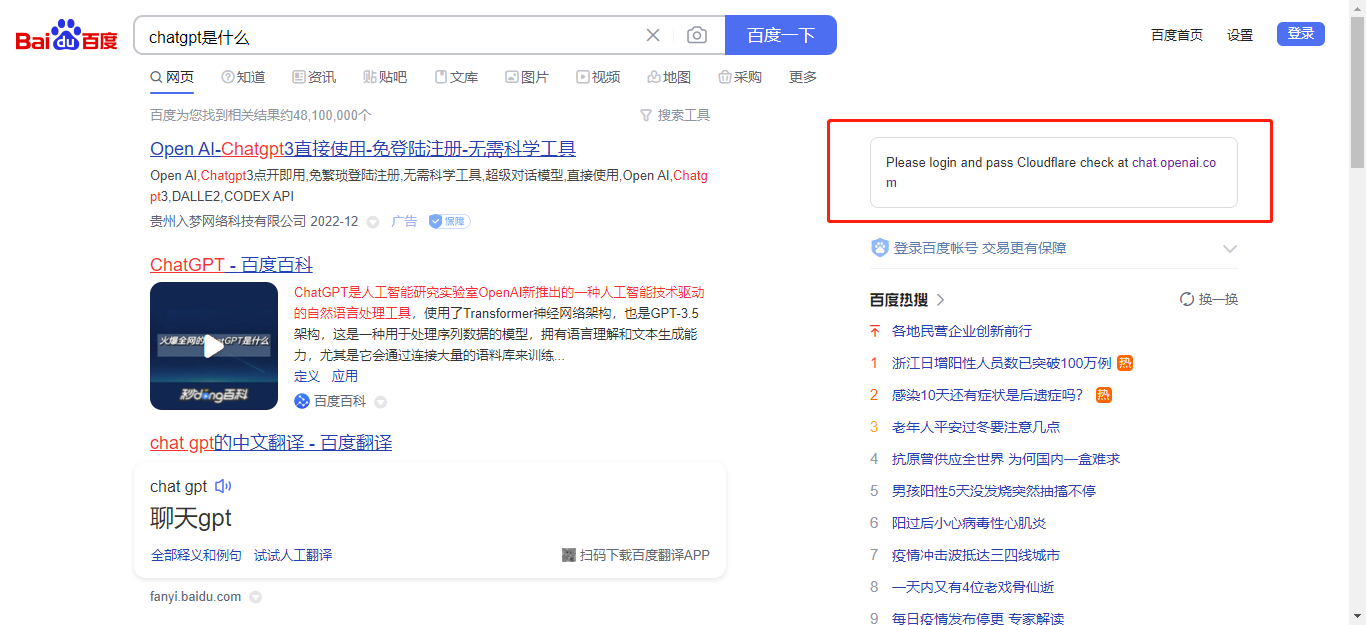
Task: Go to 百度首页
Action: point(1177,35)
